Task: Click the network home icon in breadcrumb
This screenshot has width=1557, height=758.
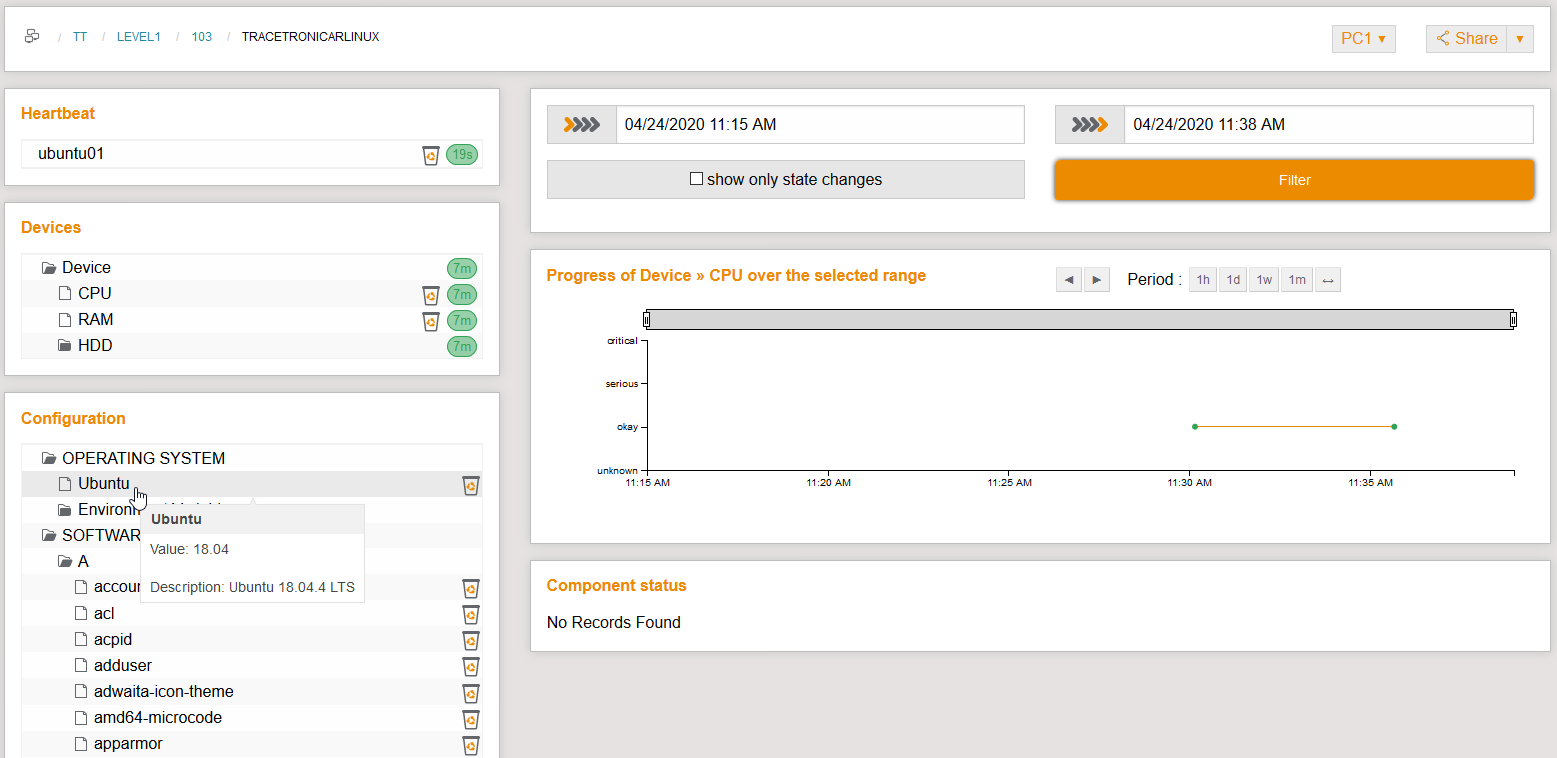Action: 32,37
